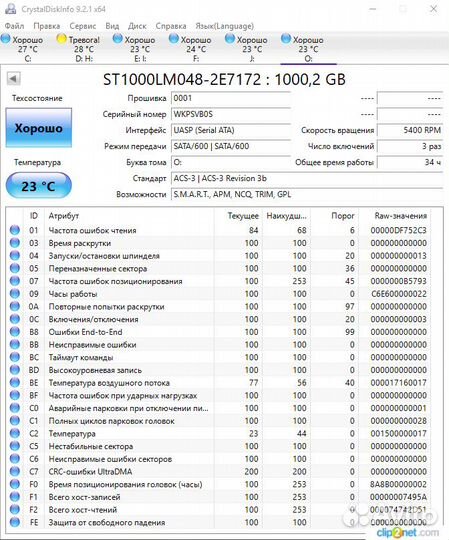
Task: Click status icon for Нестабильные сектора
Action: (x=14, y=446)
